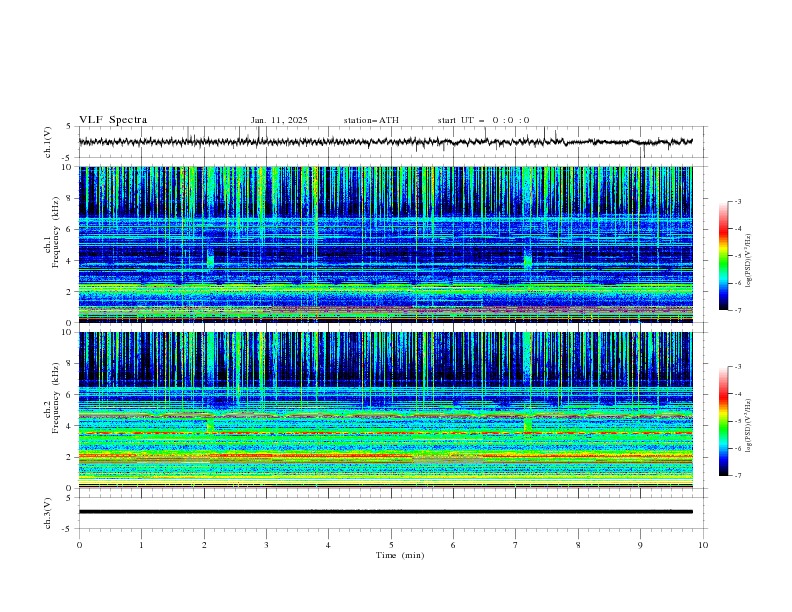The height and width of the screenshot is (612, 792).
Task: Click the upper PSD color scale bar
Action: (723, 256)
